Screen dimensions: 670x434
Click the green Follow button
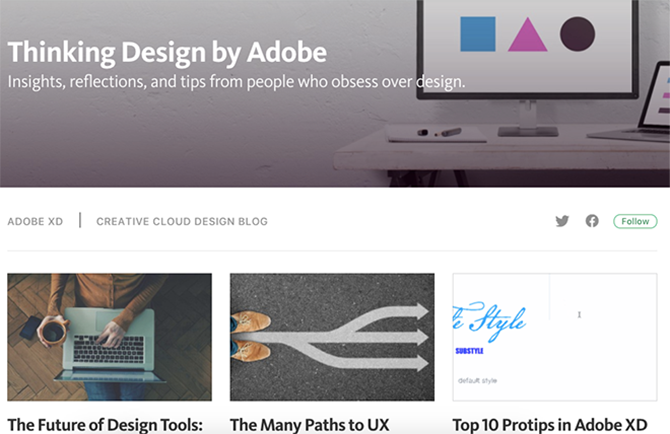pyautogui.click(x=635, y=221)
